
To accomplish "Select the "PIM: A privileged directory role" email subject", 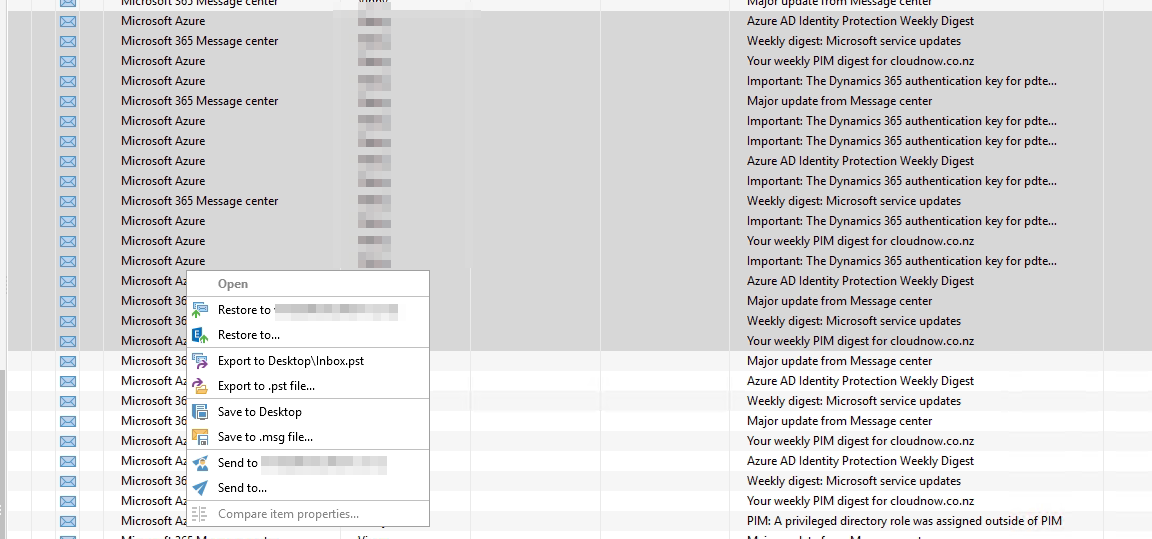I will click(x=904, y=521).
